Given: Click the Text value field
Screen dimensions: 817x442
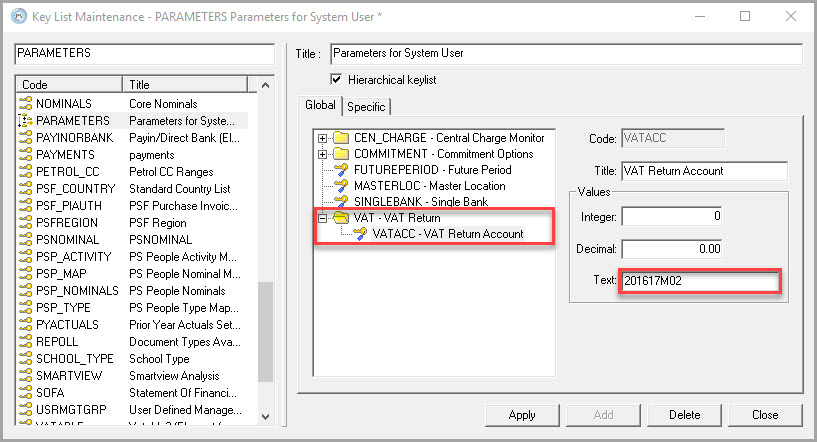Looking at the screenshot, I should pos(698,282).
